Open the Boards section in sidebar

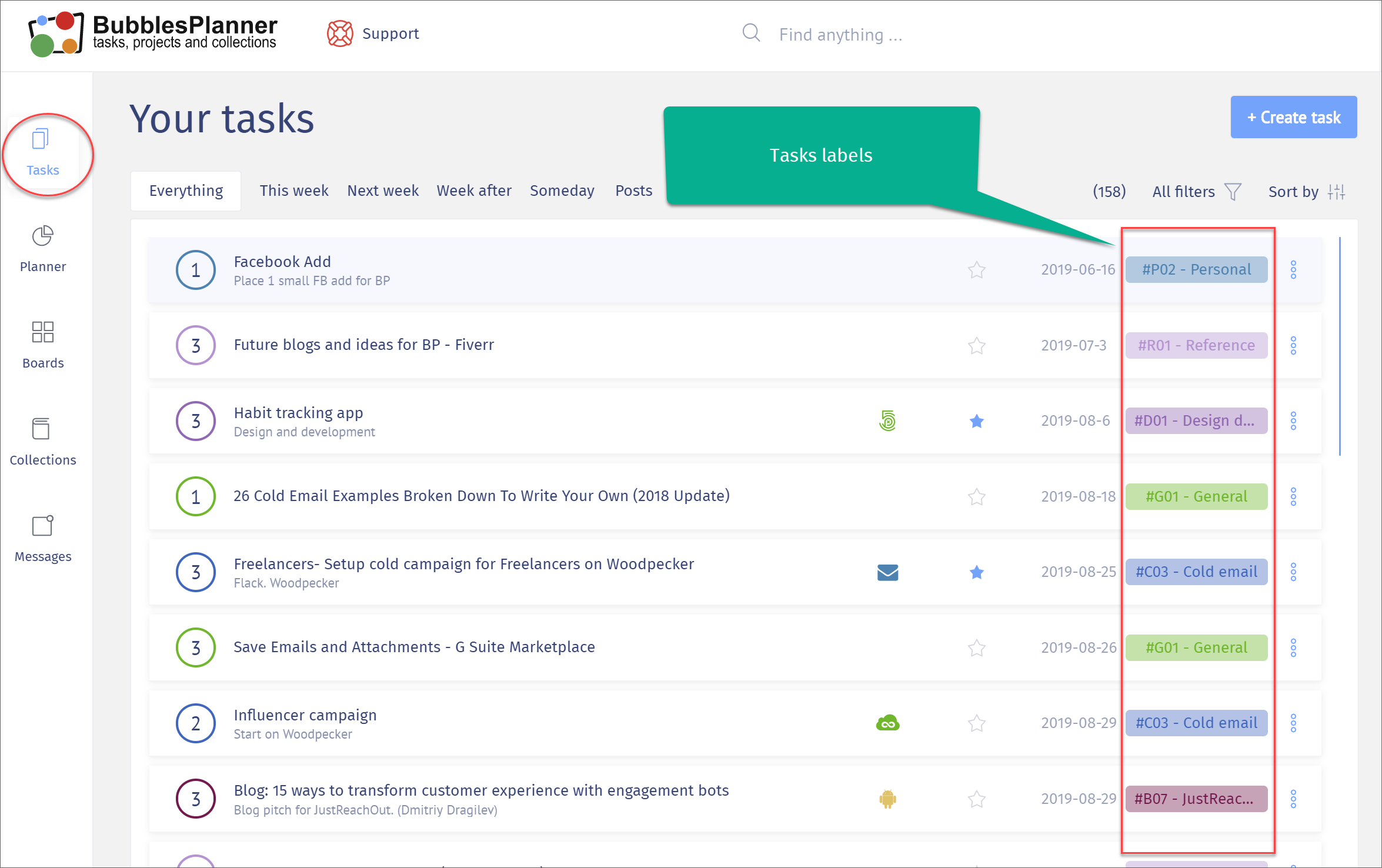click(x=43, y=346)
